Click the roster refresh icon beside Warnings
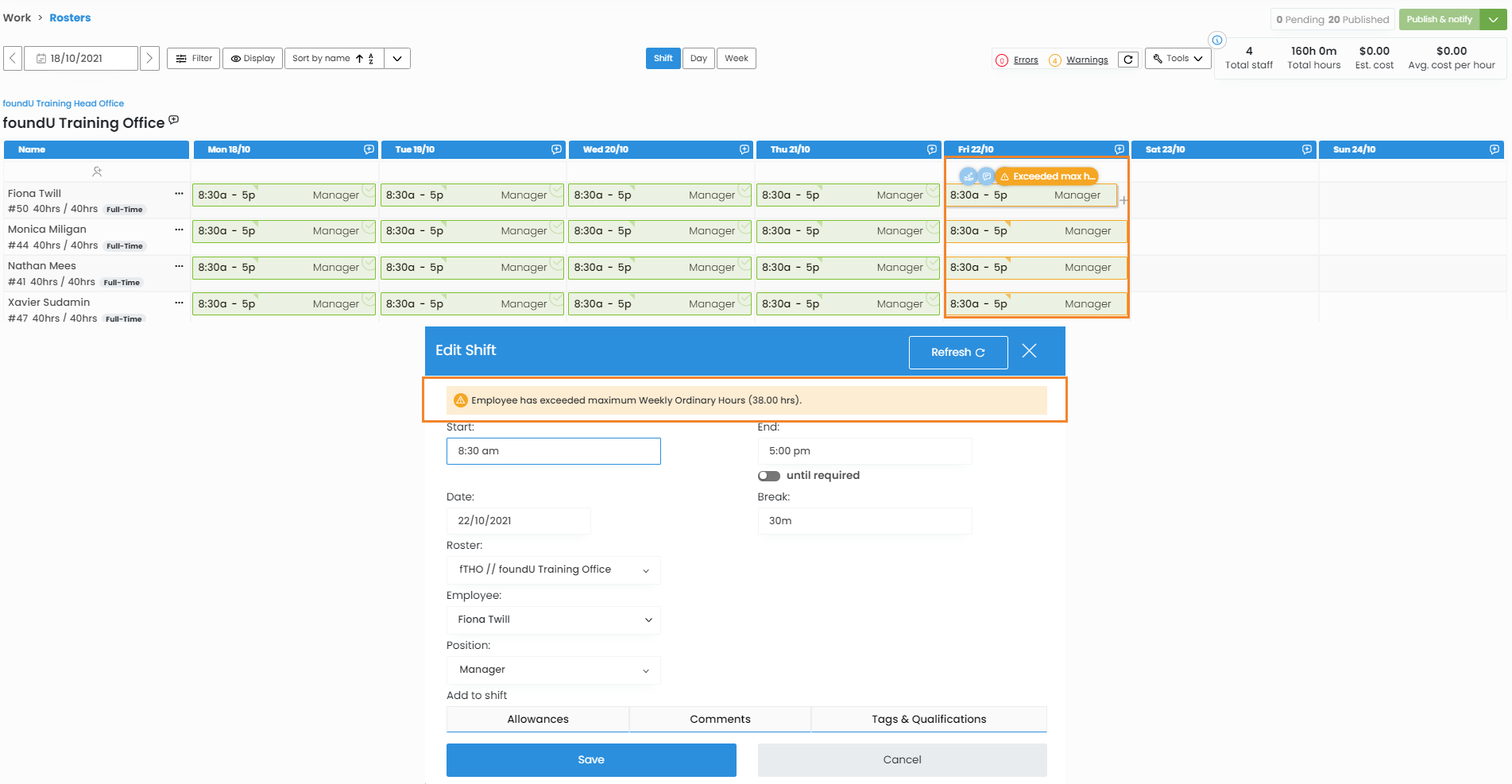This screenshot has height=784, width=1512. click(1127, 60)
